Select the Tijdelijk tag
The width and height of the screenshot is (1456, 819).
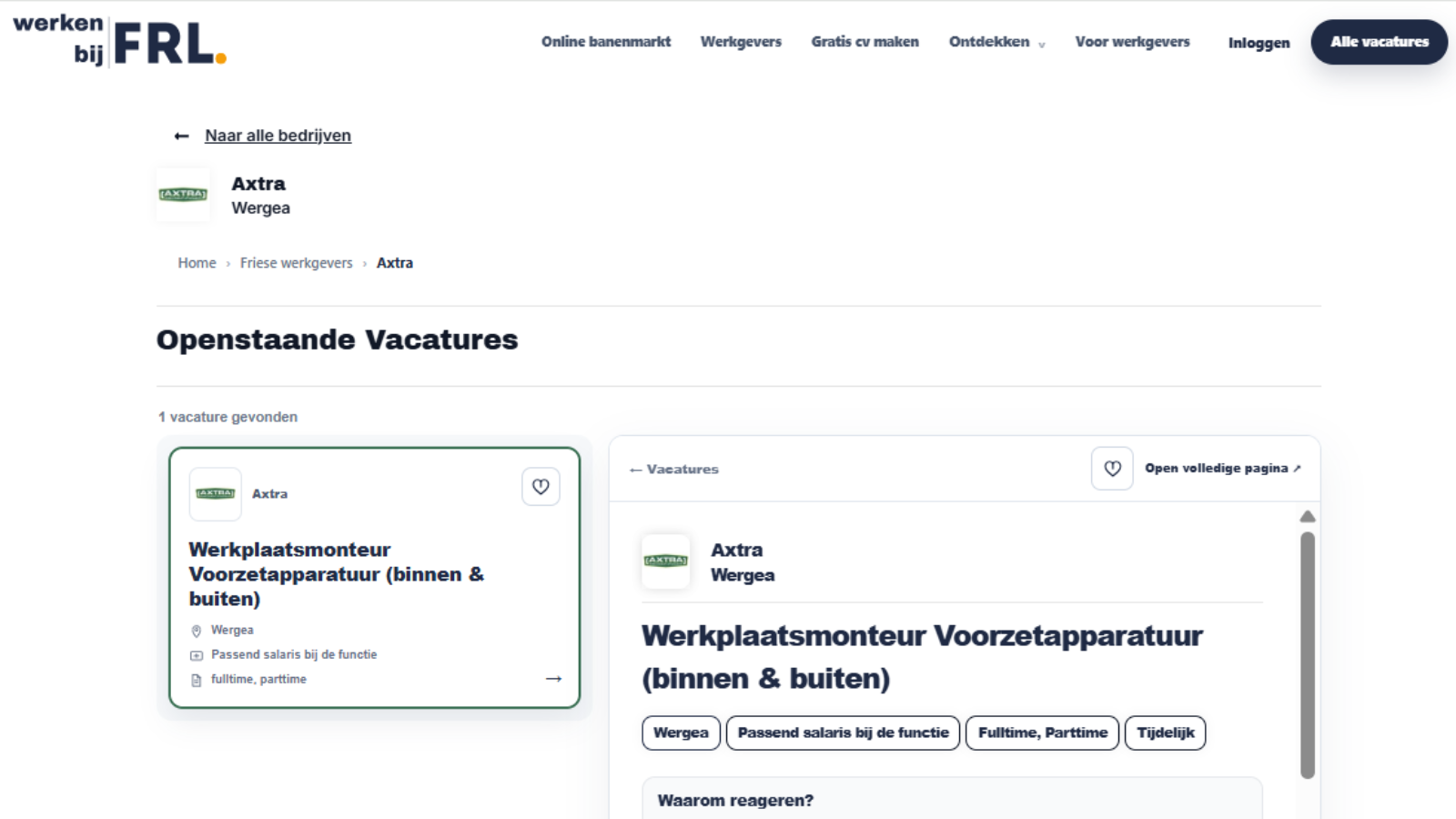coord(1166,733)
